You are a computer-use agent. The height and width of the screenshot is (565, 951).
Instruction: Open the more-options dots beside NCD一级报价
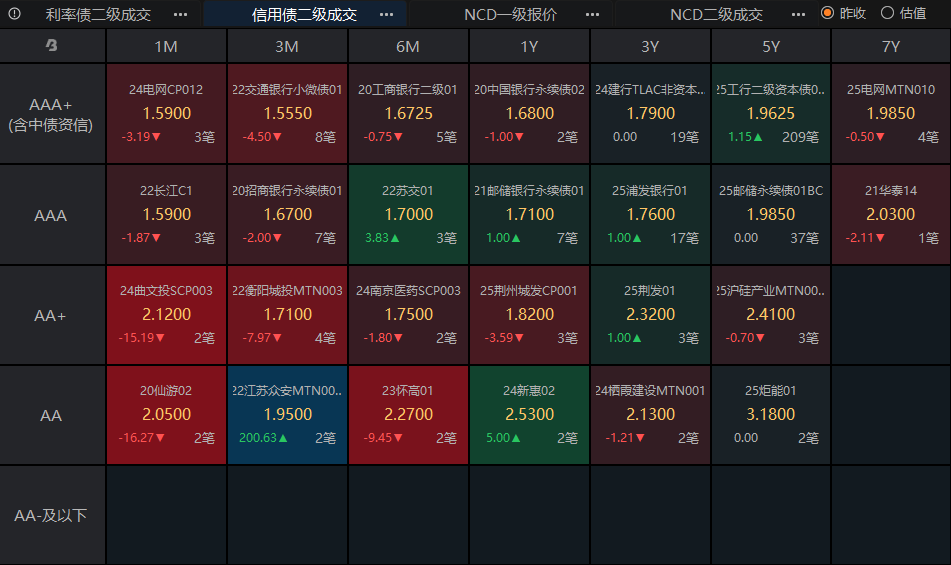tap(593, 15)
